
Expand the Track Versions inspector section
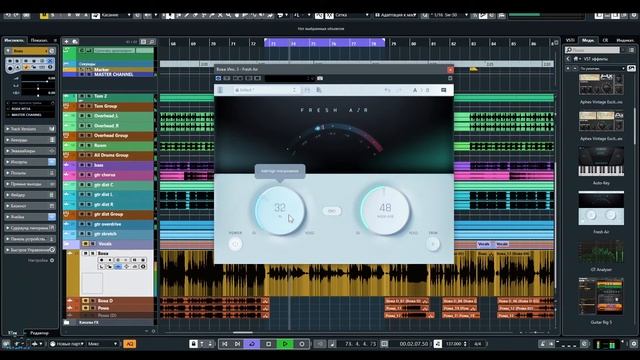click(x=30, y=129)
